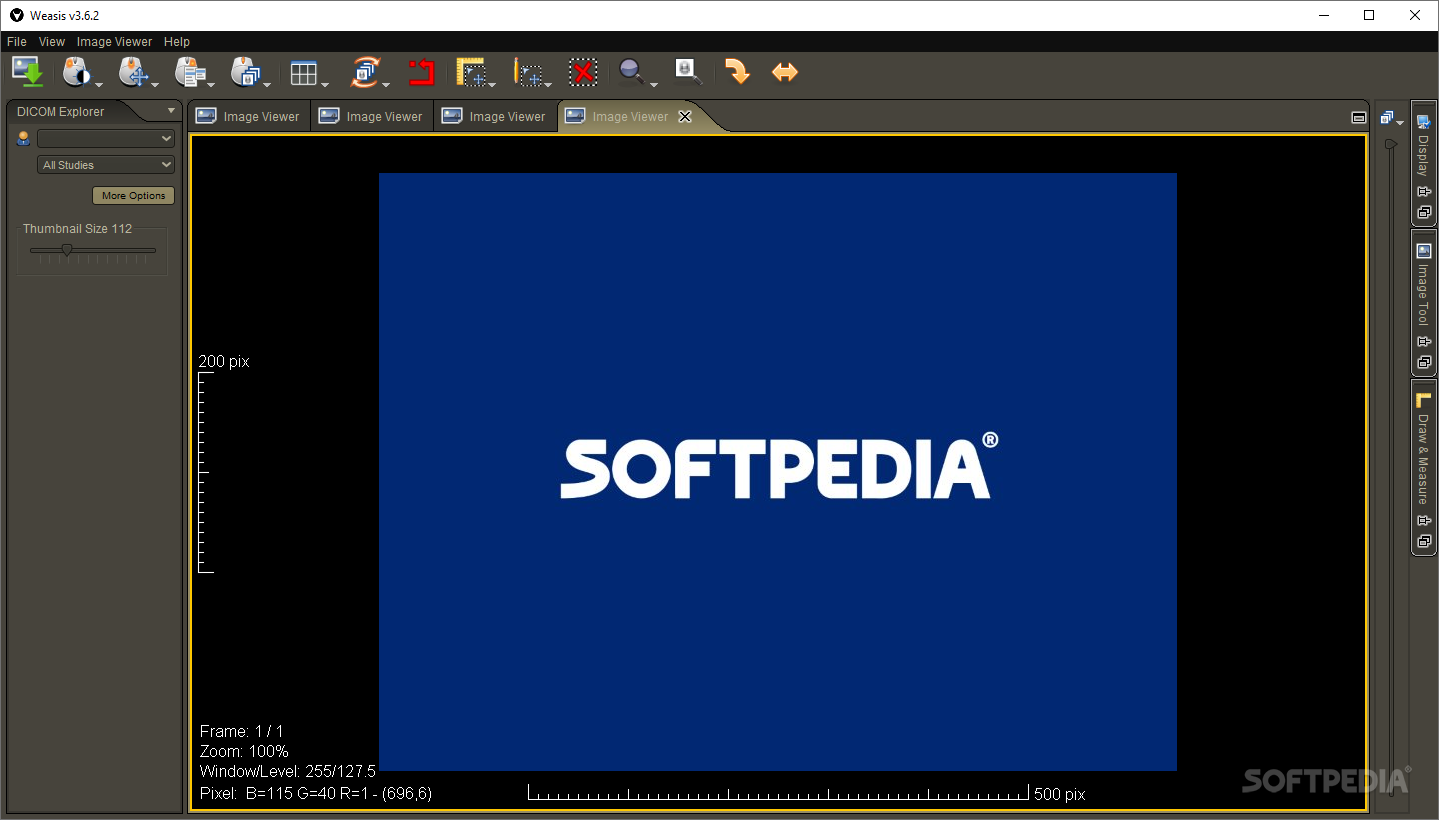Open the patient selection combo box
Image resolution: width=1439 pixels, height=820 pixels.
(x=106, y=138)
